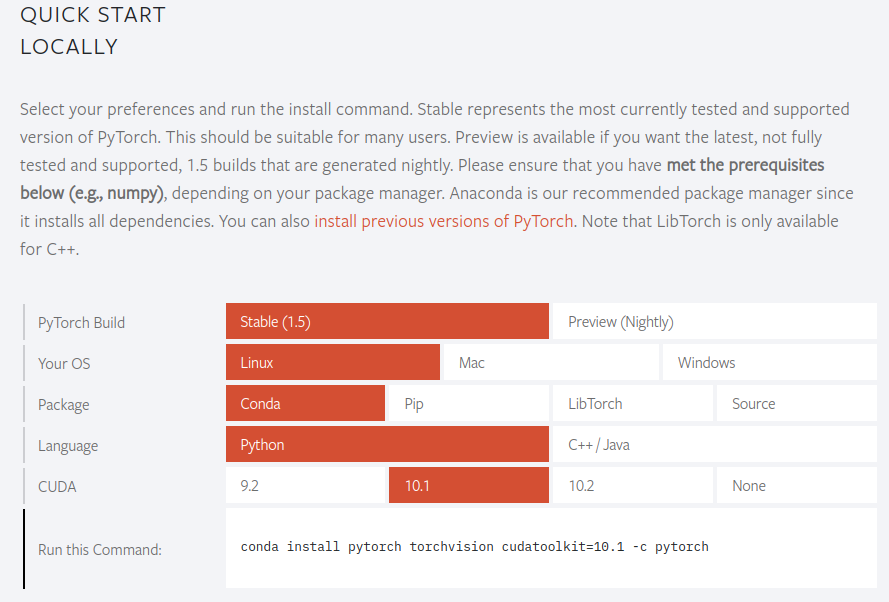Click the Run this Command label
The image size is (889, 602).
pos(100,549)
